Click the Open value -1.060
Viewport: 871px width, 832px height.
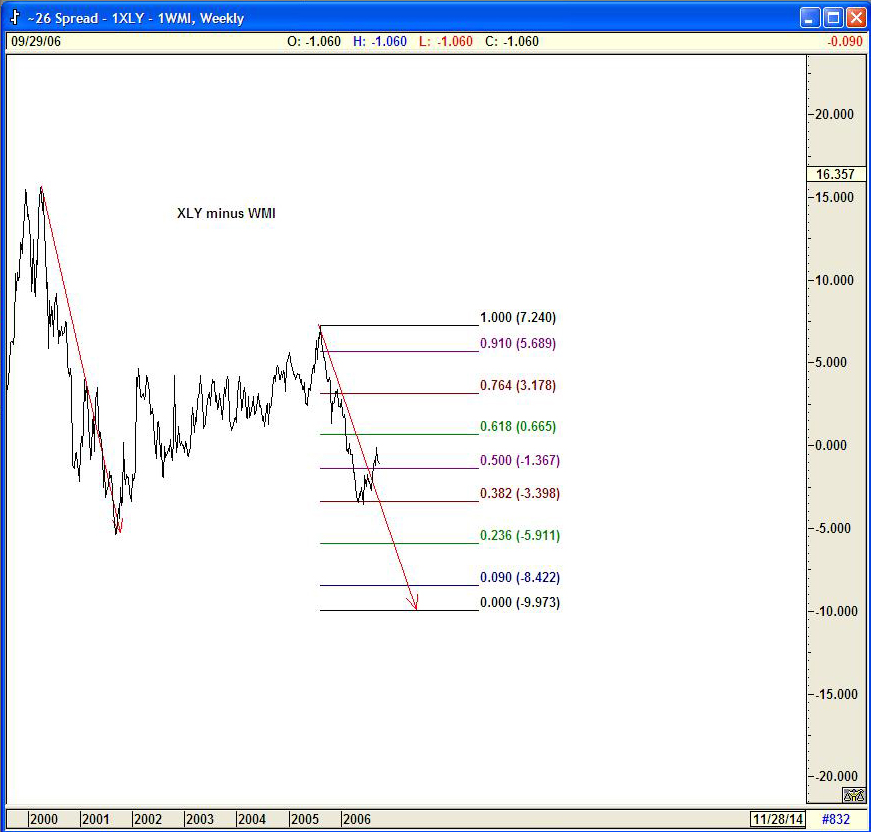pyautogui.click(x=323, y=41)
